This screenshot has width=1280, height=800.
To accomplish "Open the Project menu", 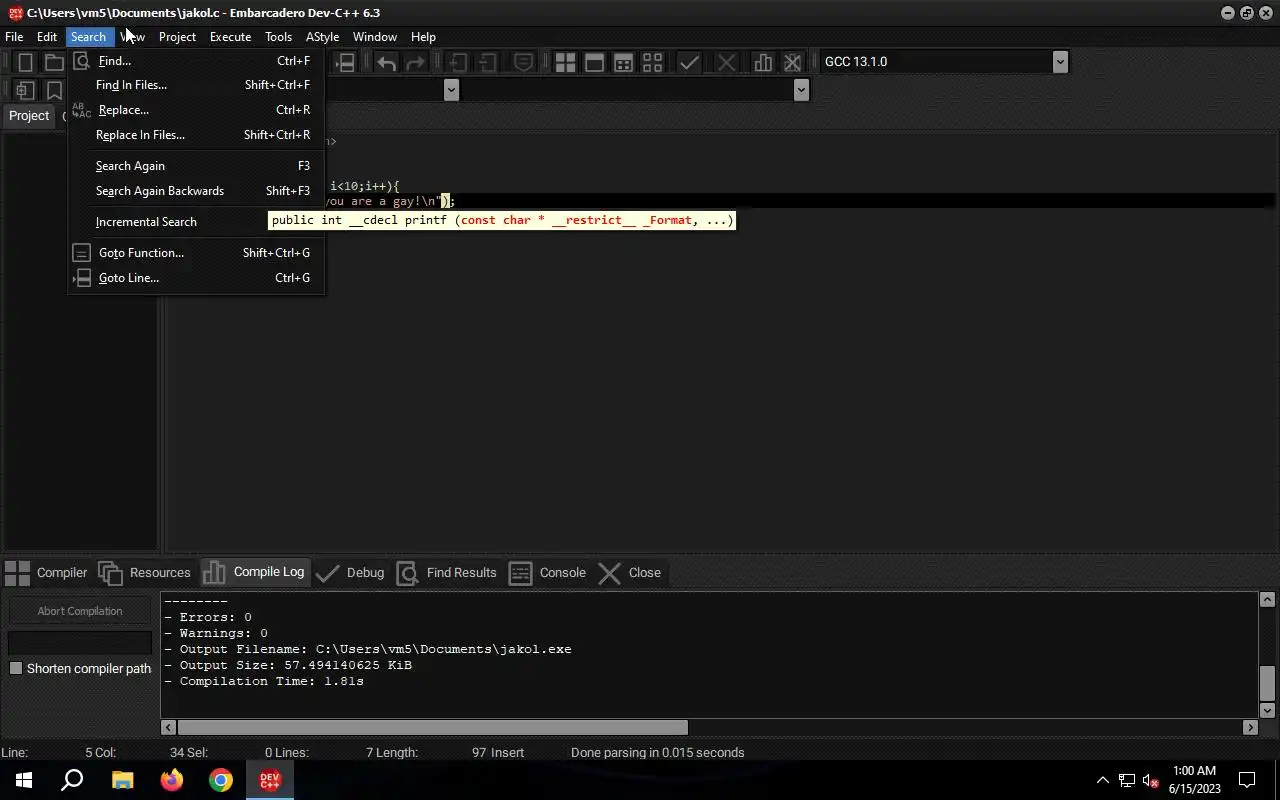I will click(x=177, y=37).
